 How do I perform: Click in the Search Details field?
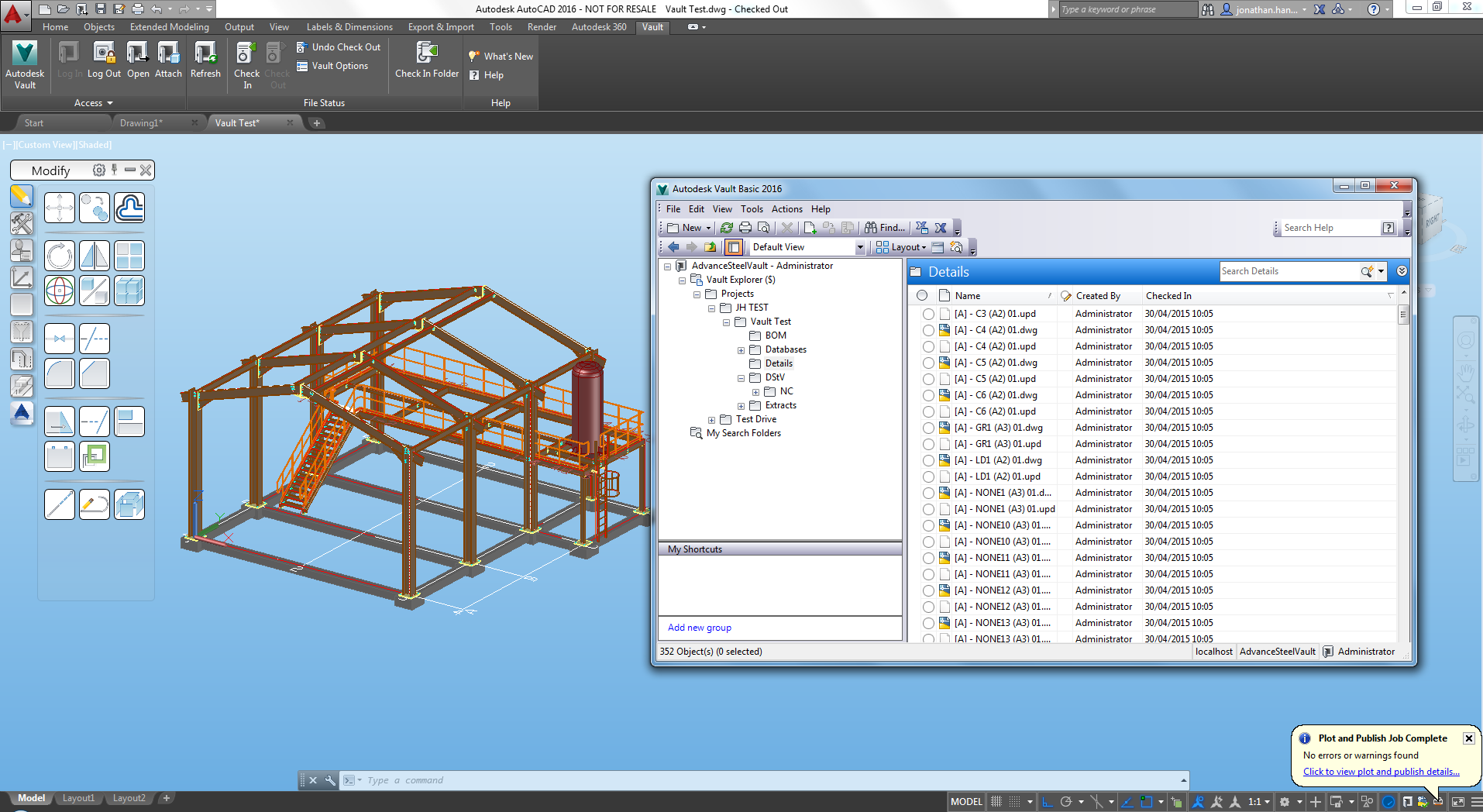click(1288, 271)
